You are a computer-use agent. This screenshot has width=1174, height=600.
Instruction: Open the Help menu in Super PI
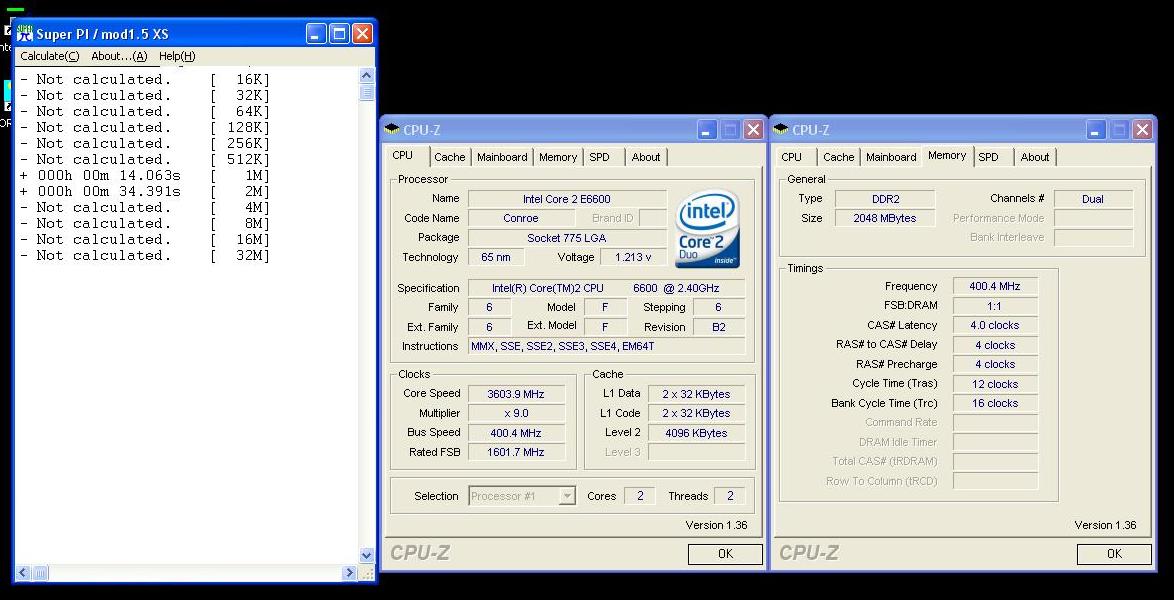pyautogui.click(x=177, y=56)
